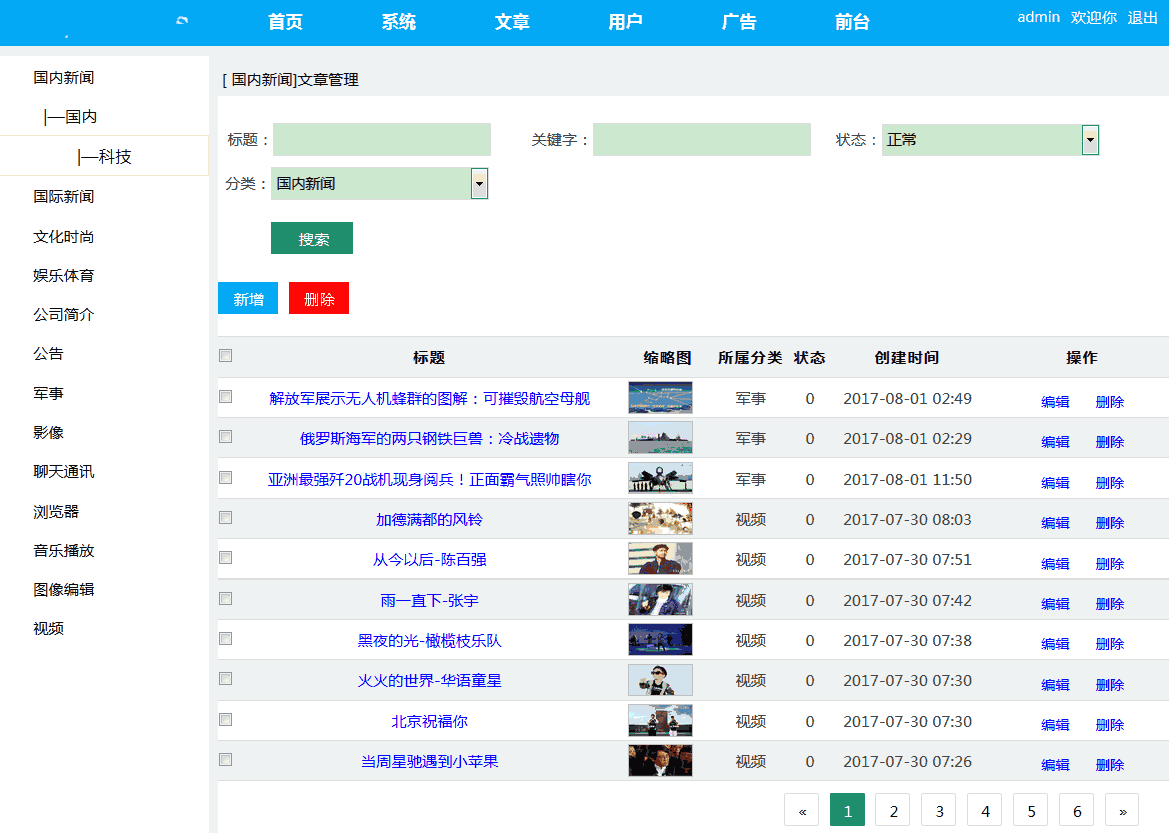Screen dimensions: 1169x833
Task: Click thumbnail of 从今以后-陈百强 row
Action: 660,559
